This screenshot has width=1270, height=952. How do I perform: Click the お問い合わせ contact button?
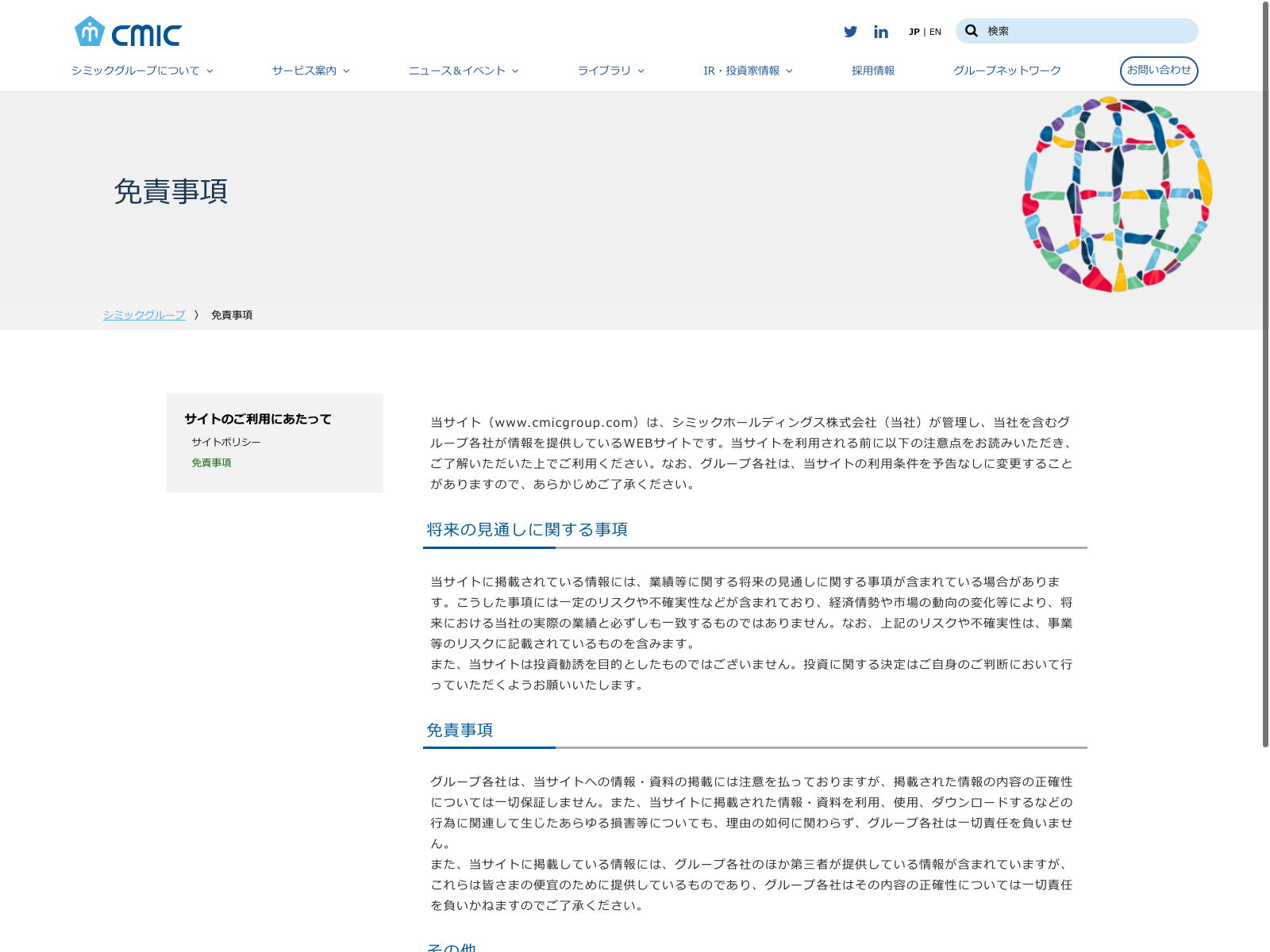click(1158, 71)
